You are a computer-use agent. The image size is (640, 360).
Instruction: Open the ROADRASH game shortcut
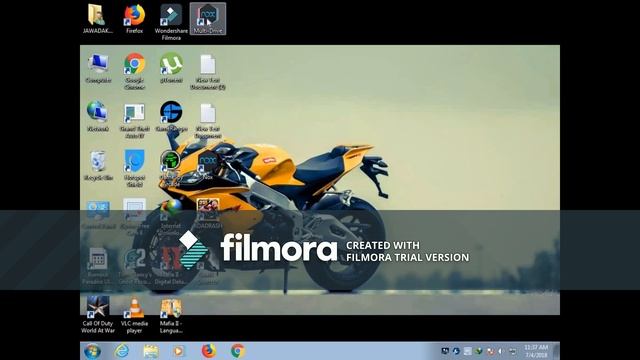(208, 213)
